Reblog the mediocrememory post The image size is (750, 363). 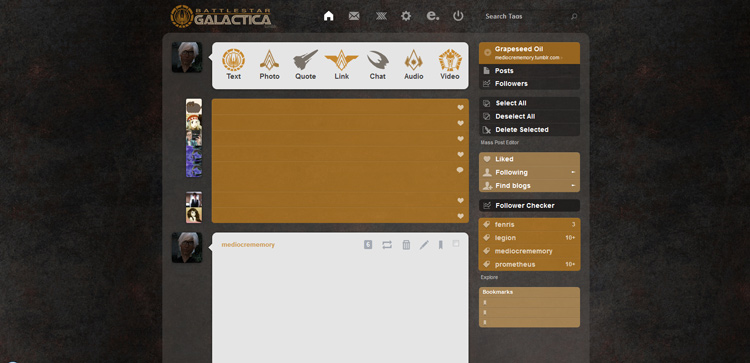pyautogui.click(x=387, y=245)
